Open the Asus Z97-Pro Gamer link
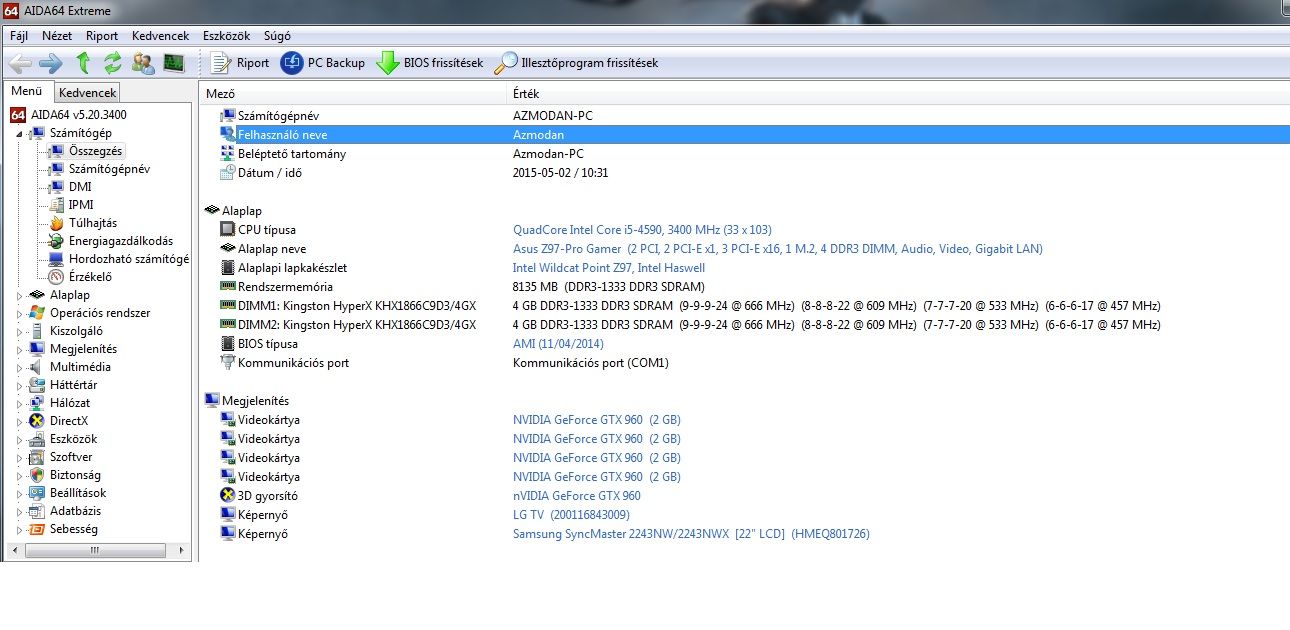Viewport: 1290px width, 630px height. (778, 249)
